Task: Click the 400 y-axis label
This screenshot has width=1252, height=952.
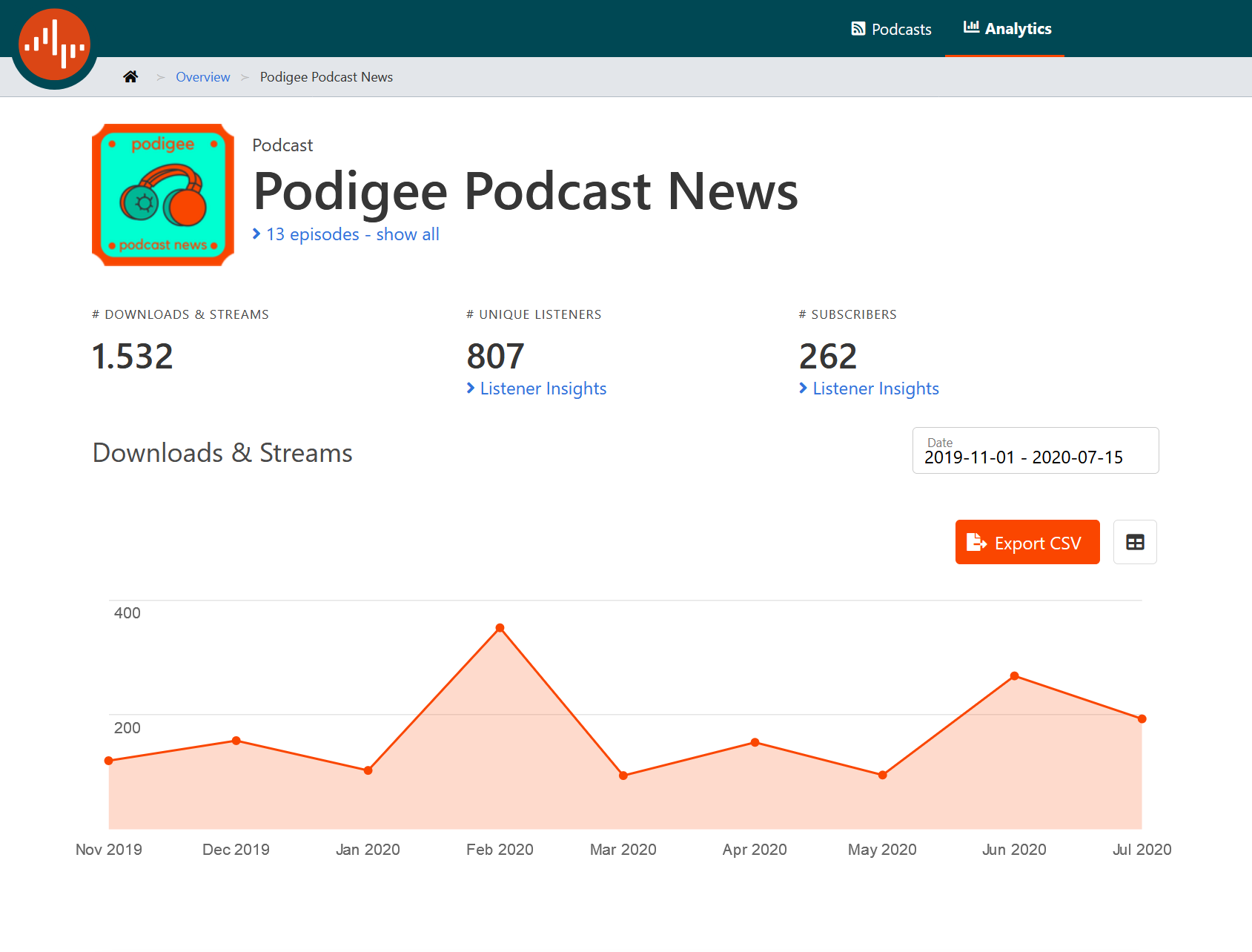Action: coord(127,613)
